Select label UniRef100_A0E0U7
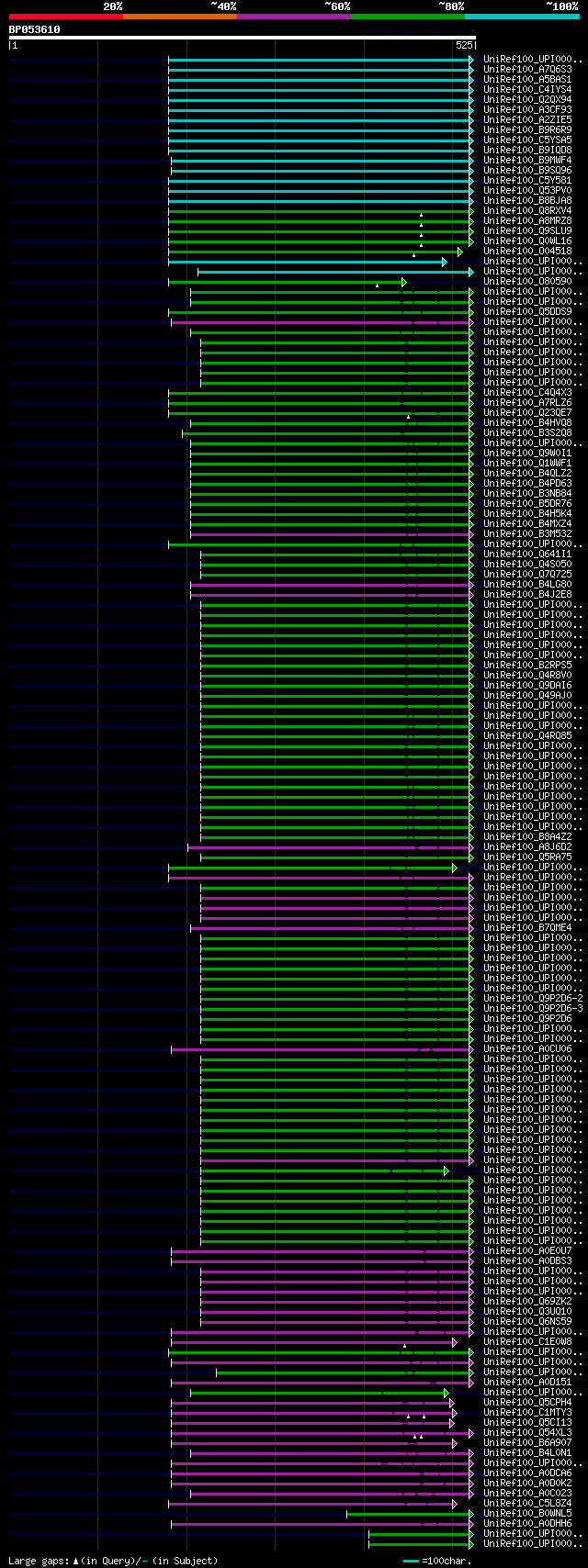 [527, 1250]
